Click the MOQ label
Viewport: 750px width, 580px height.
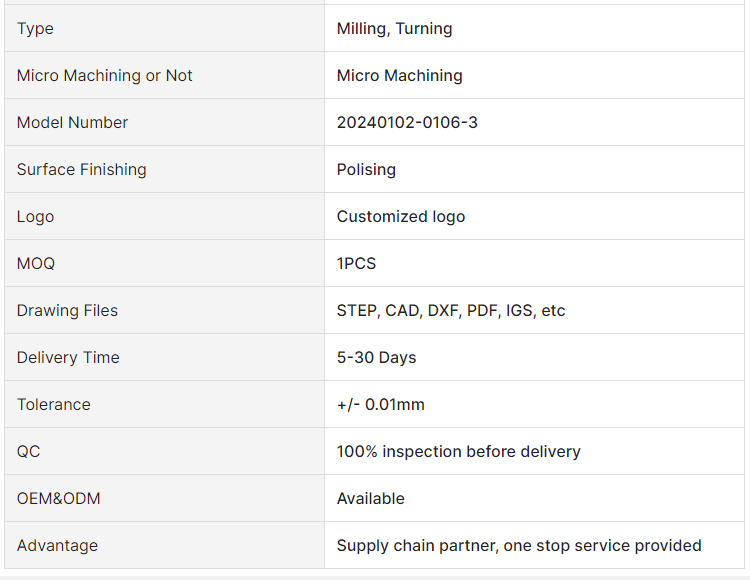click(36, 263)
